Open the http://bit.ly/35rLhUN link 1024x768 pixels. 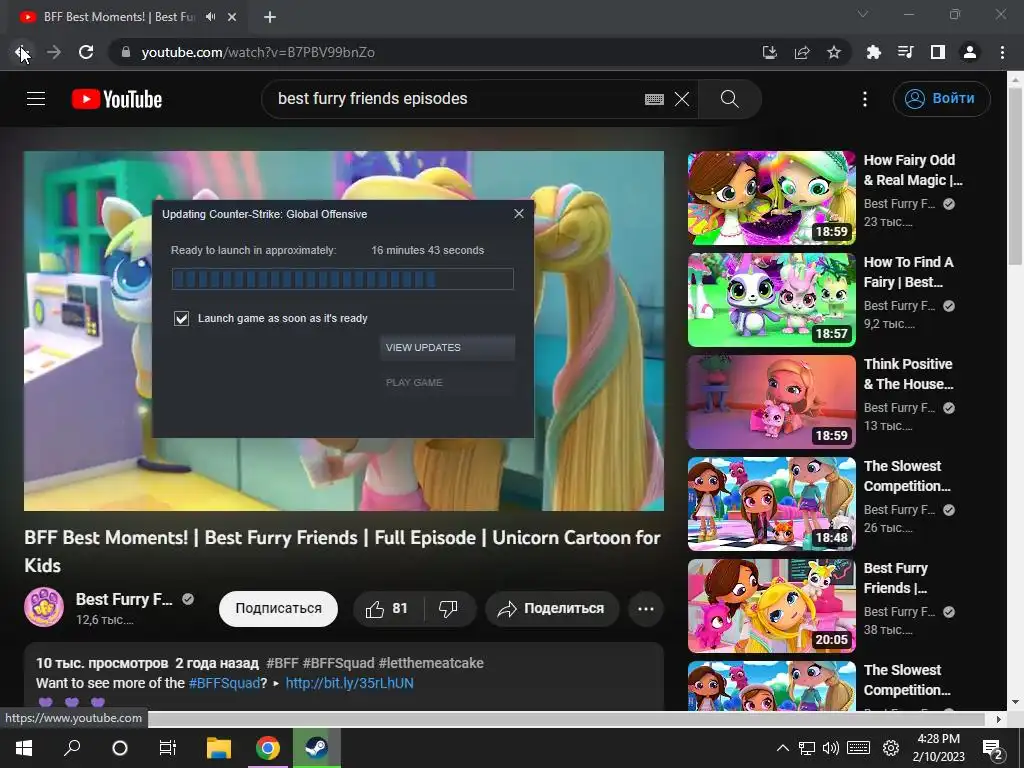click(x=349, y=683)
